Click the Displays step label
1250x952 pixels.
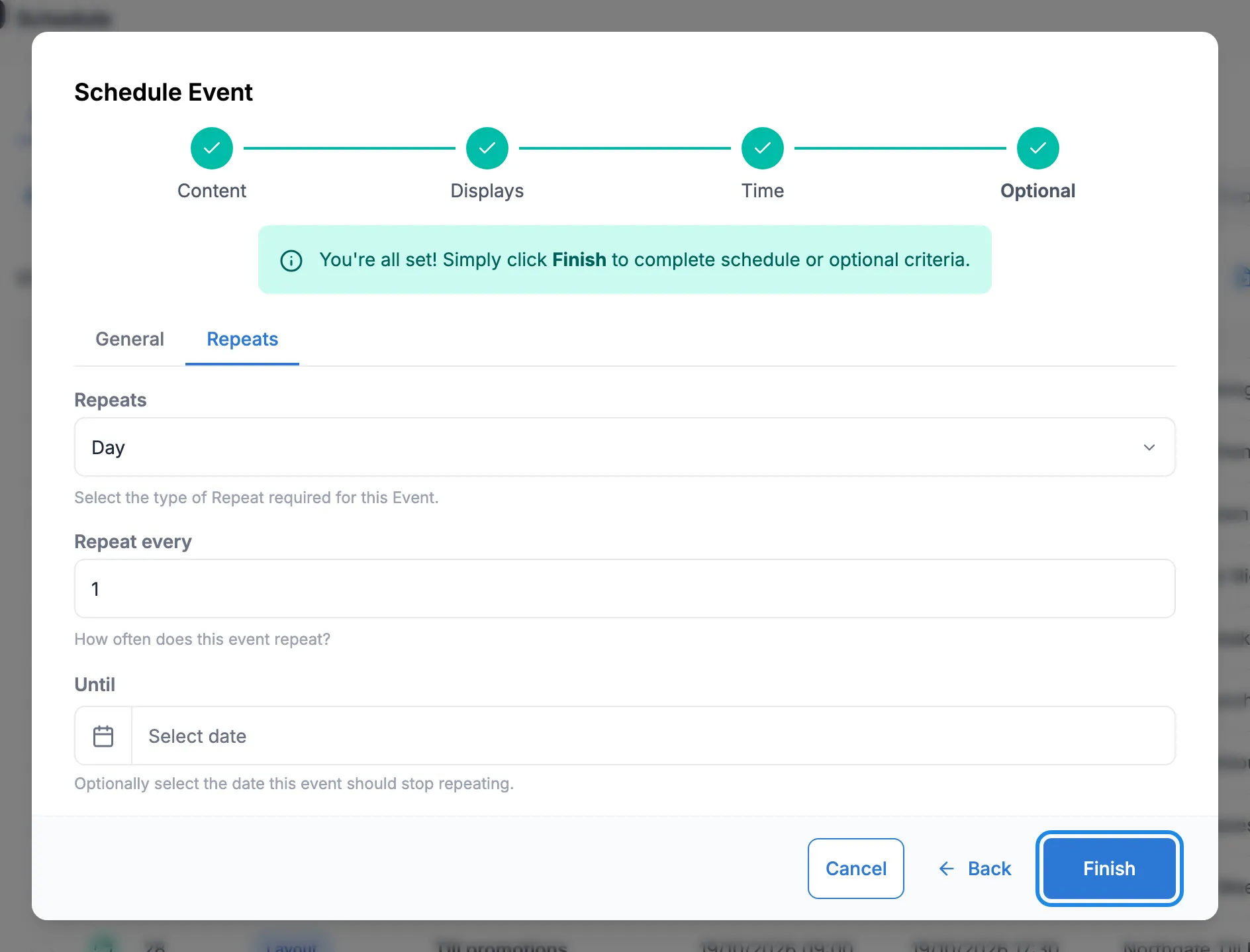[487, 191]
